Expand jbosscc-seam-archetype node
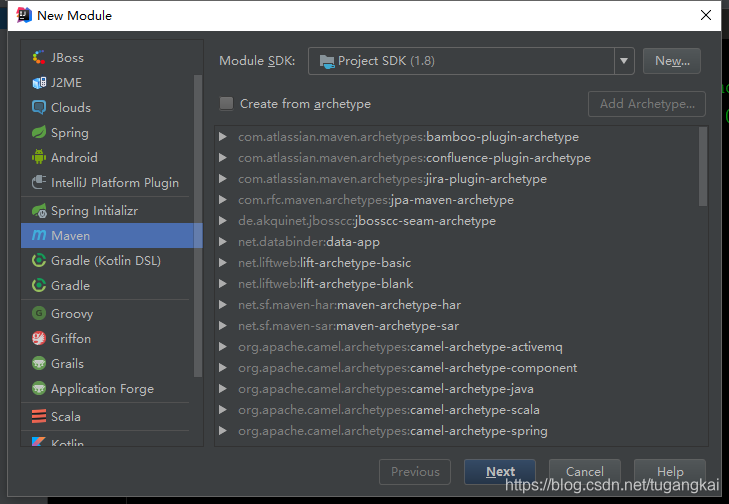This screenshot has width=729, height=504. [223, 220]
